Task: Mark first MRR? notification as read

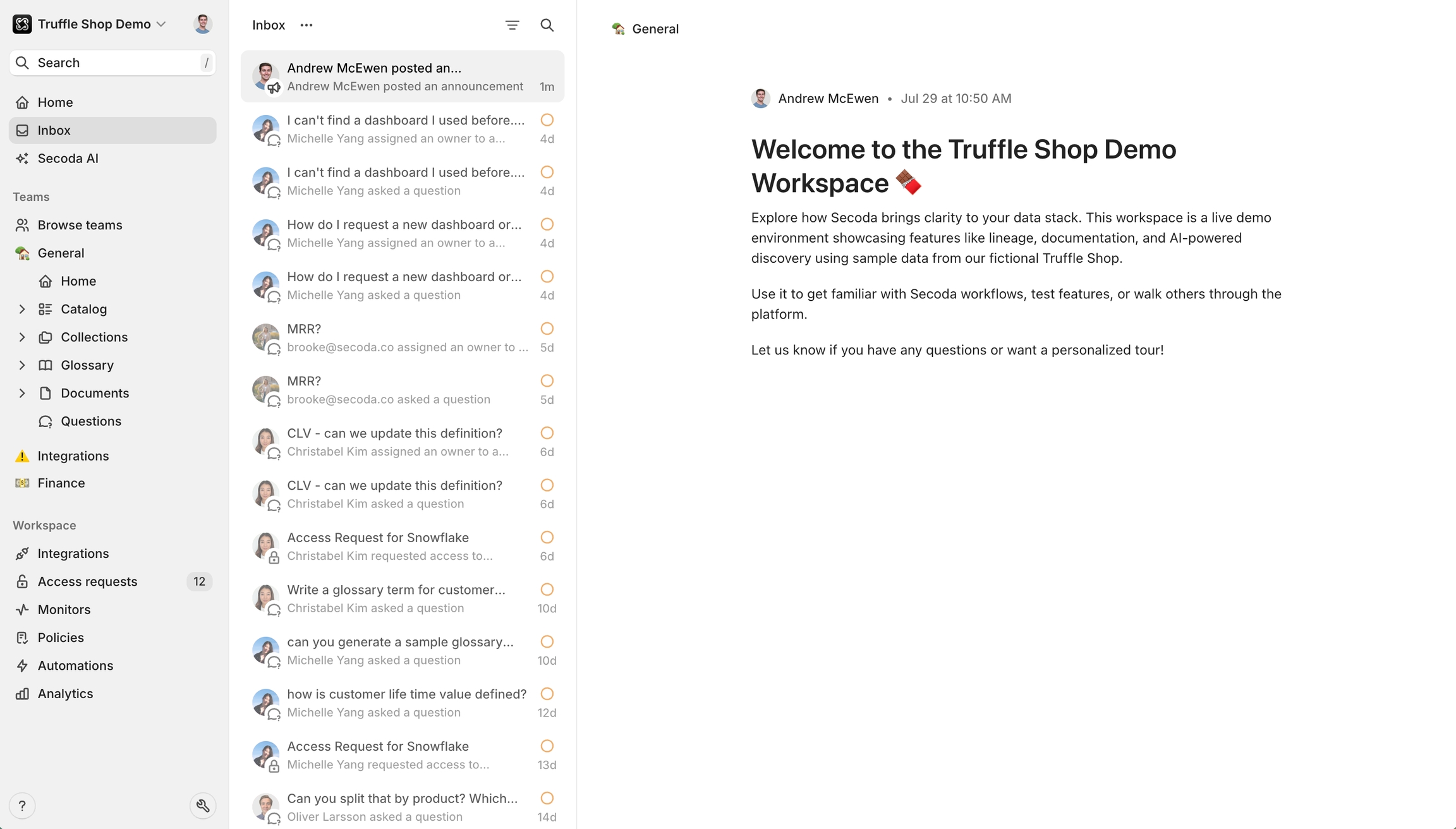Action: 547,329
